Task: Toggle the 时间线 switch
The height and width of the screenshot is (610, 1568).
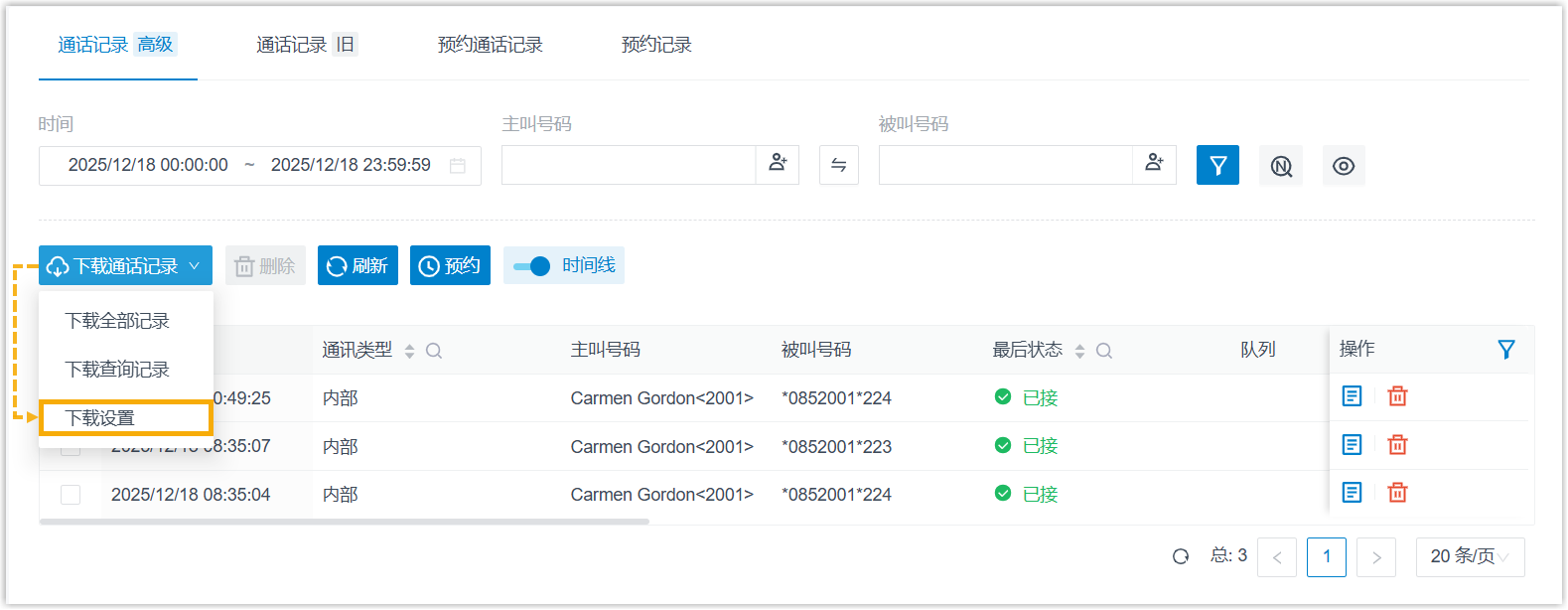Action: (532, 266)
